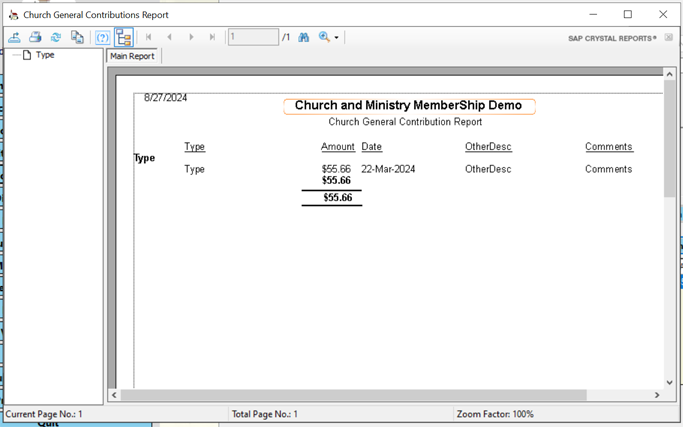Click the Amount column header

[338, 147]
